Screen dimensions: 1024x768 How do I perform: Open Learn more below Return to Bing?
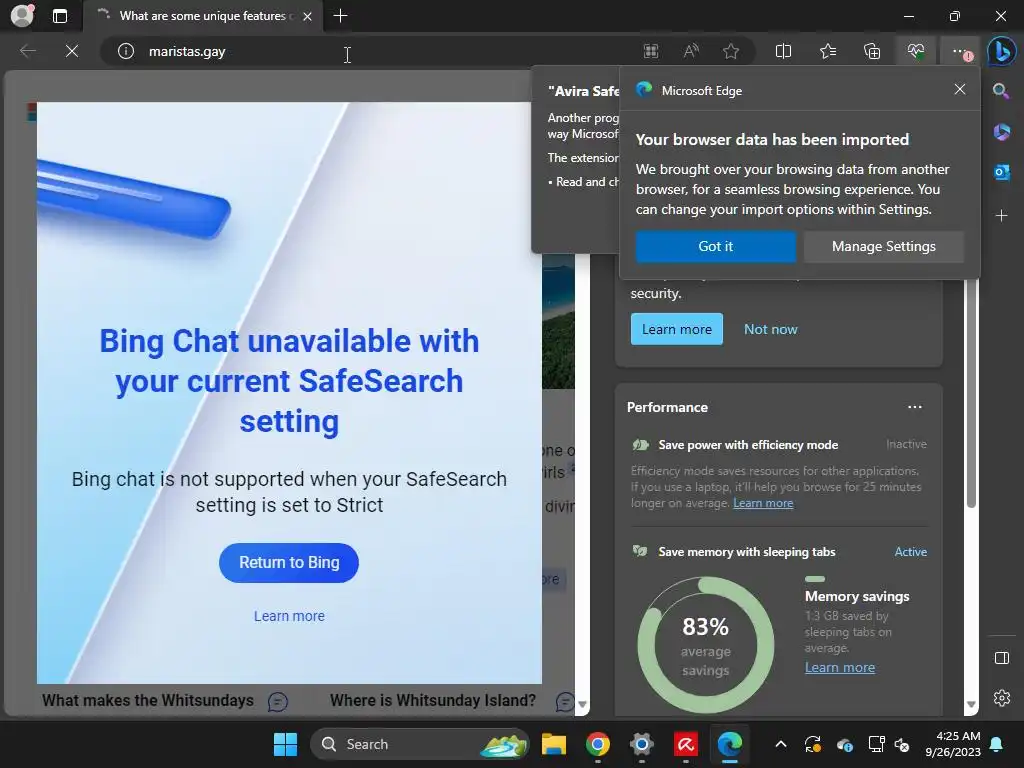[289, 616]
